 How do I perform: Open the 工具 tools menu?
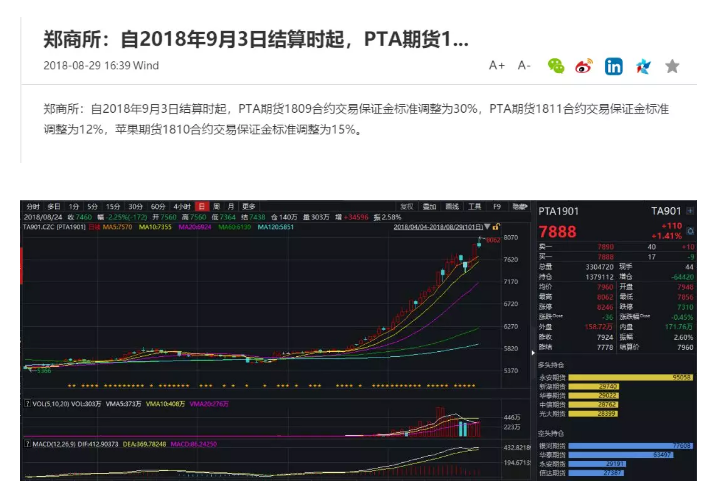(x=474, y=206)
